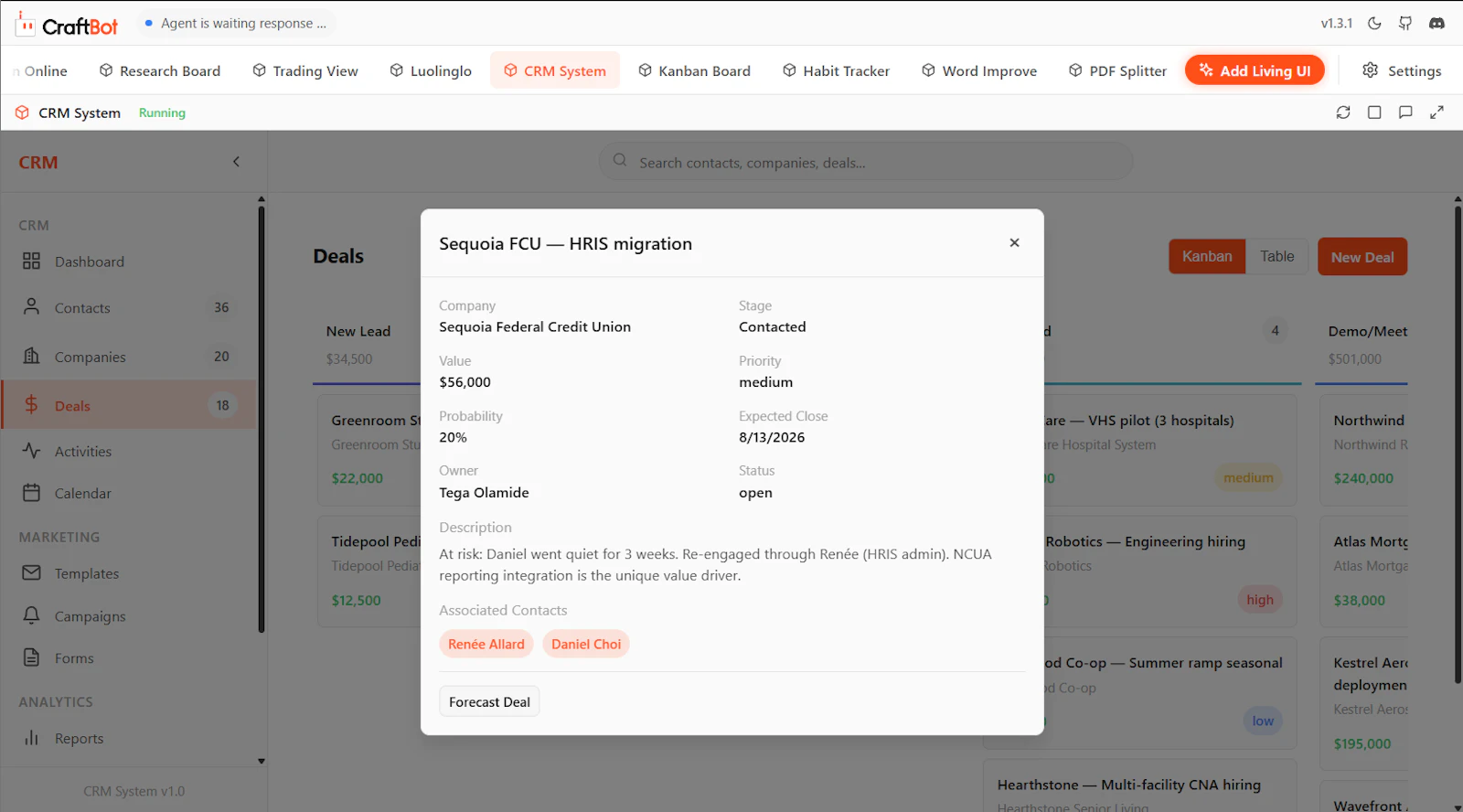Click the Running status label
The image size is (1463, 812).
tap(162, 112)
